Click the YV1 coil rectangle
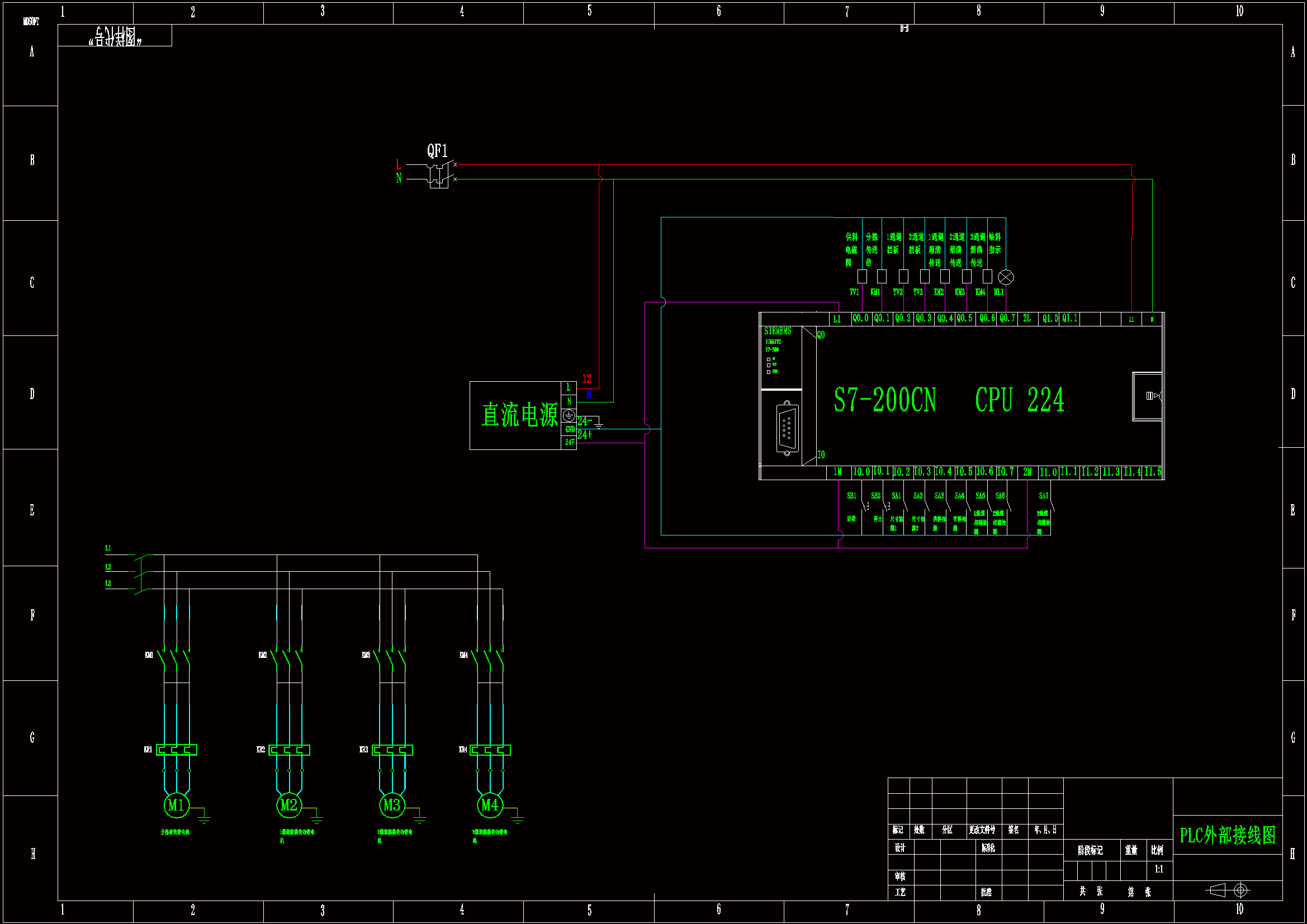The height and width of the screenshot is (924, 1307). pyautogui.click(x=862, y=277)
